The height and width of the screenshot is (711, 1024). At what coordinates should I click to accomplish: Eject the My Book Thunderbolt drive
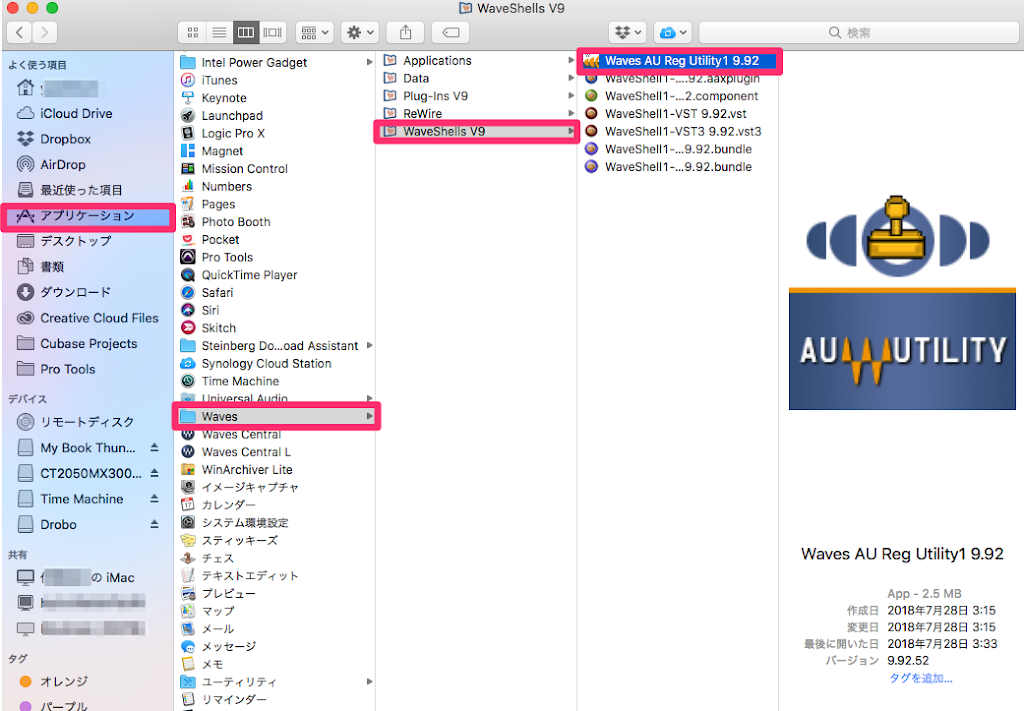point(154,447)
